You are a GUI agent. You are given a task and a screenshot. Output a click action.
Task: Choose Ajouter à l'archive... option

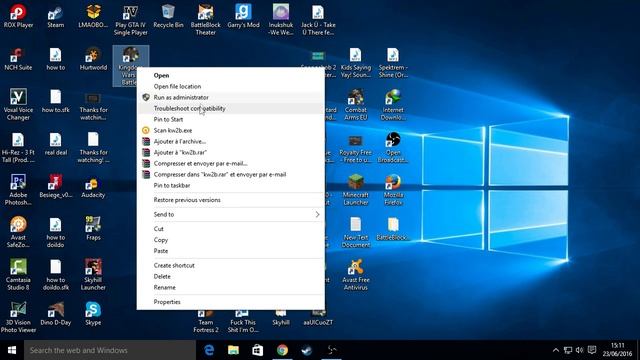231,141
